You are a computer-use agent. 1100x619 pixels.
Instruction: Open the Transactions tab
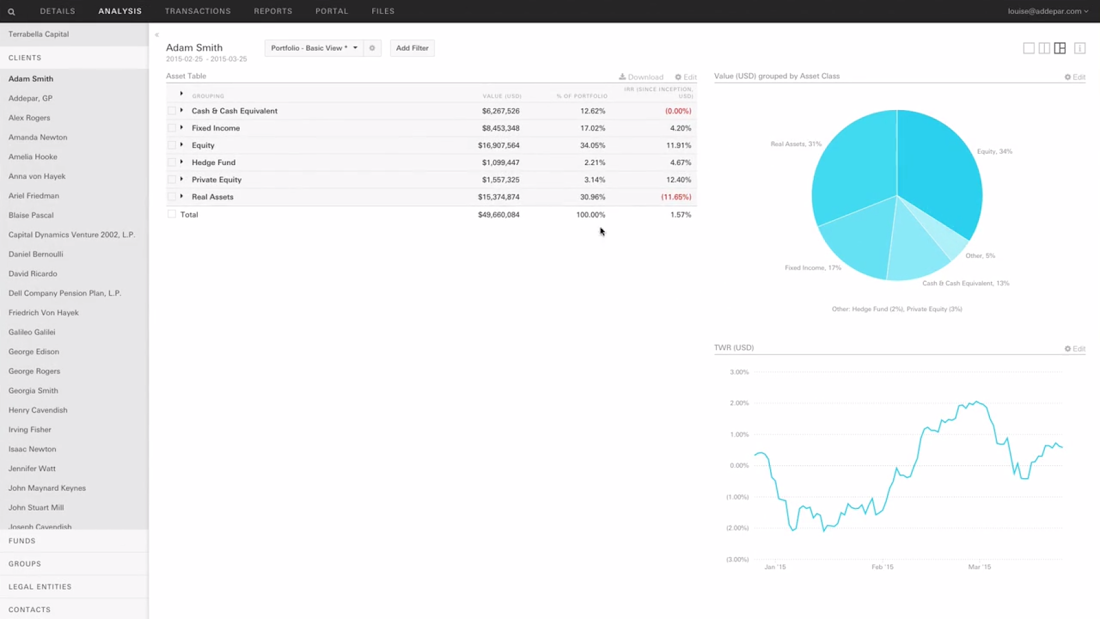[x=198, y=11]
